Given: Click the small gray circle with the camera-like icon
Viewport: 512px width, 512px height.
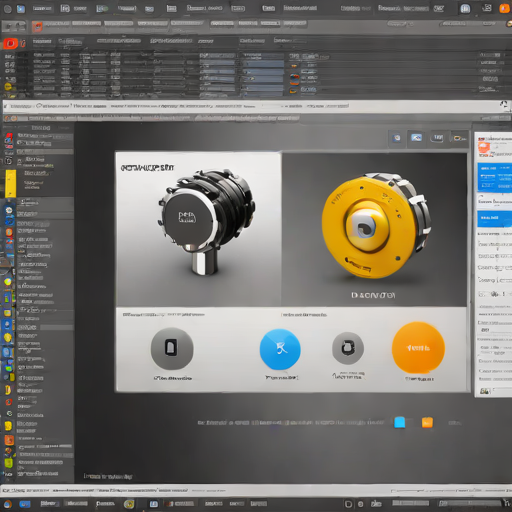Looking at the screenshot, I should coord(348,348).
